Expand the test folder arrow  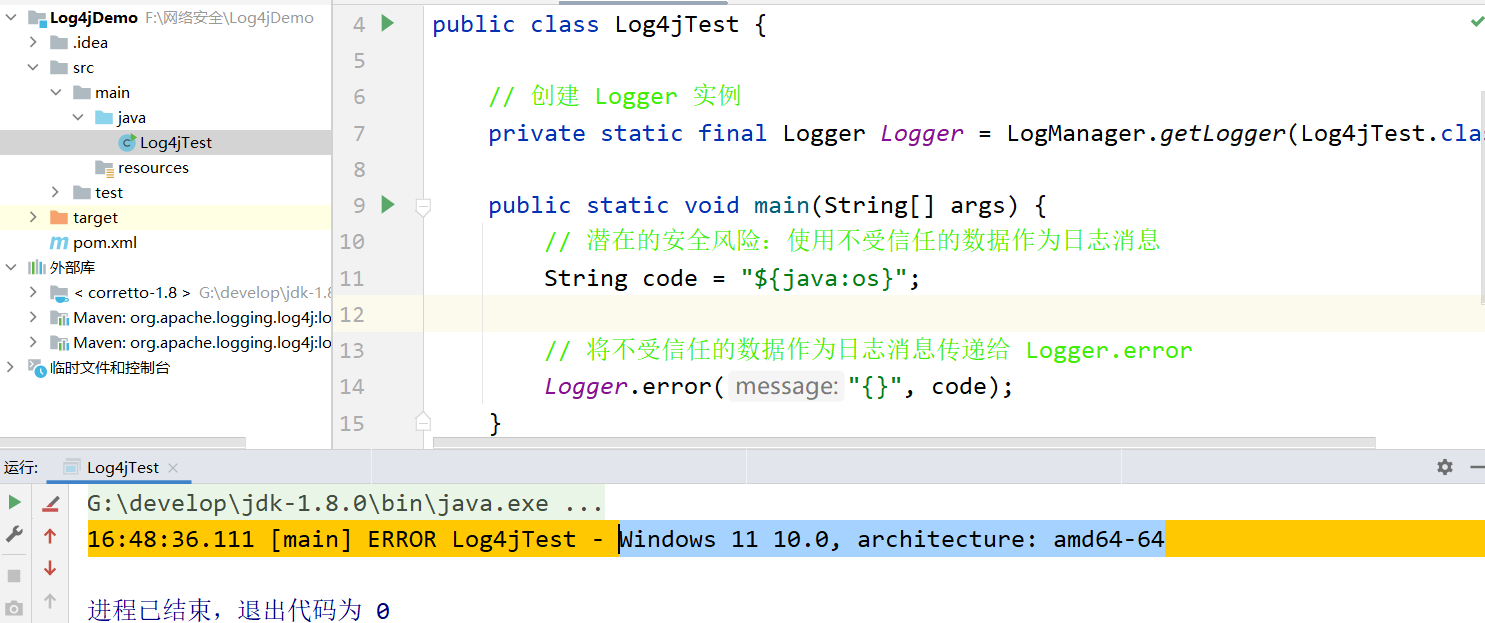click(x=55, y=192)
